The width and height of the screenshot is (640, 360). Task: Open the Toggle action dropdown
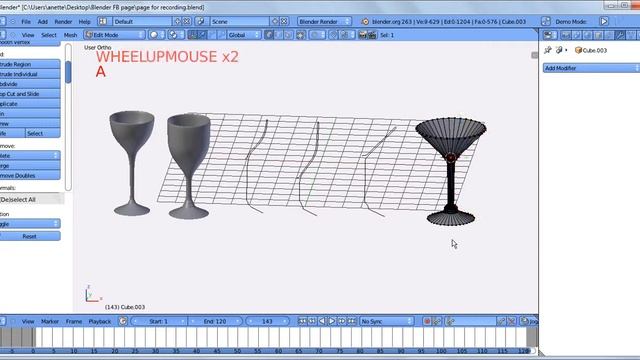pyautogui.click(x=30, y=224)
